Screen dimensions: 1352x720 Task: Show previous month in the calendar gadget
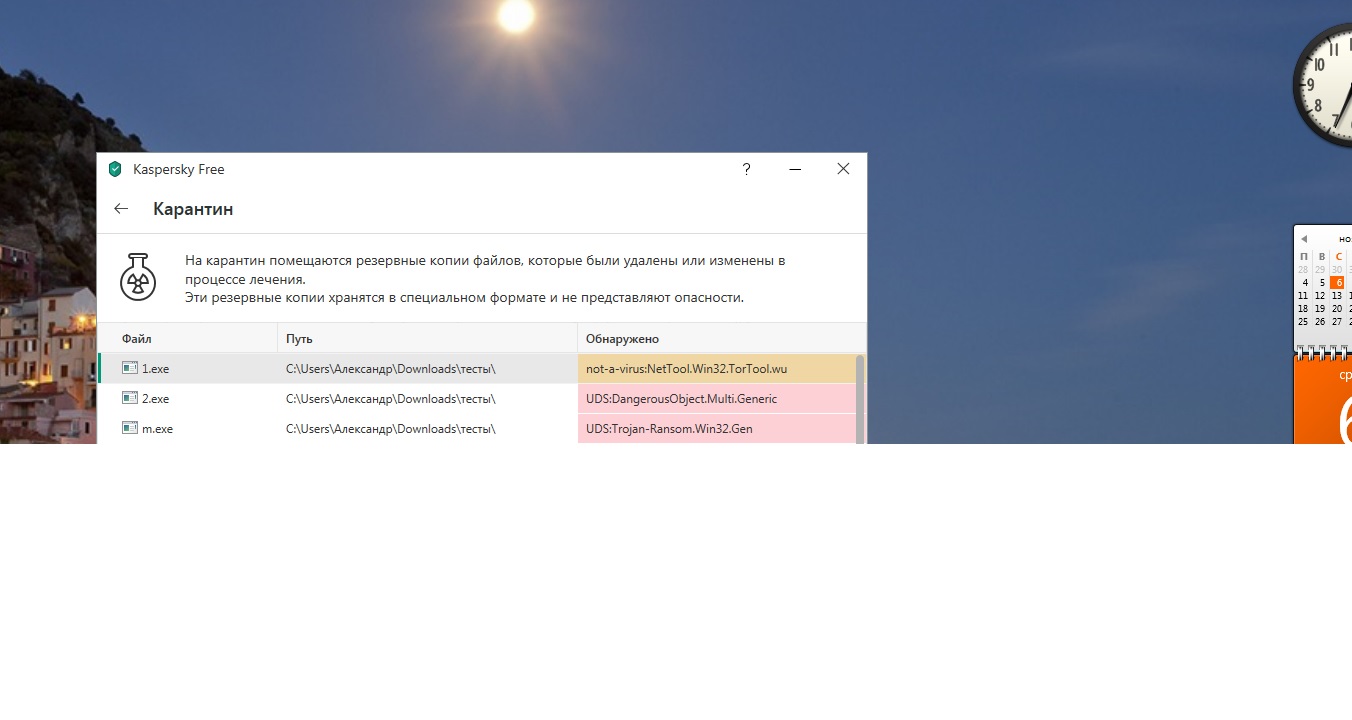point(1304,239)
